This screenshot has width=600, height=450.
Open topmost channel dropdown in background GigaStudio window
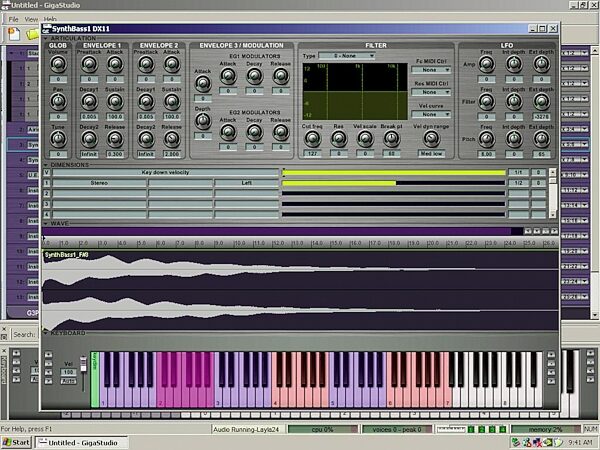585,53
